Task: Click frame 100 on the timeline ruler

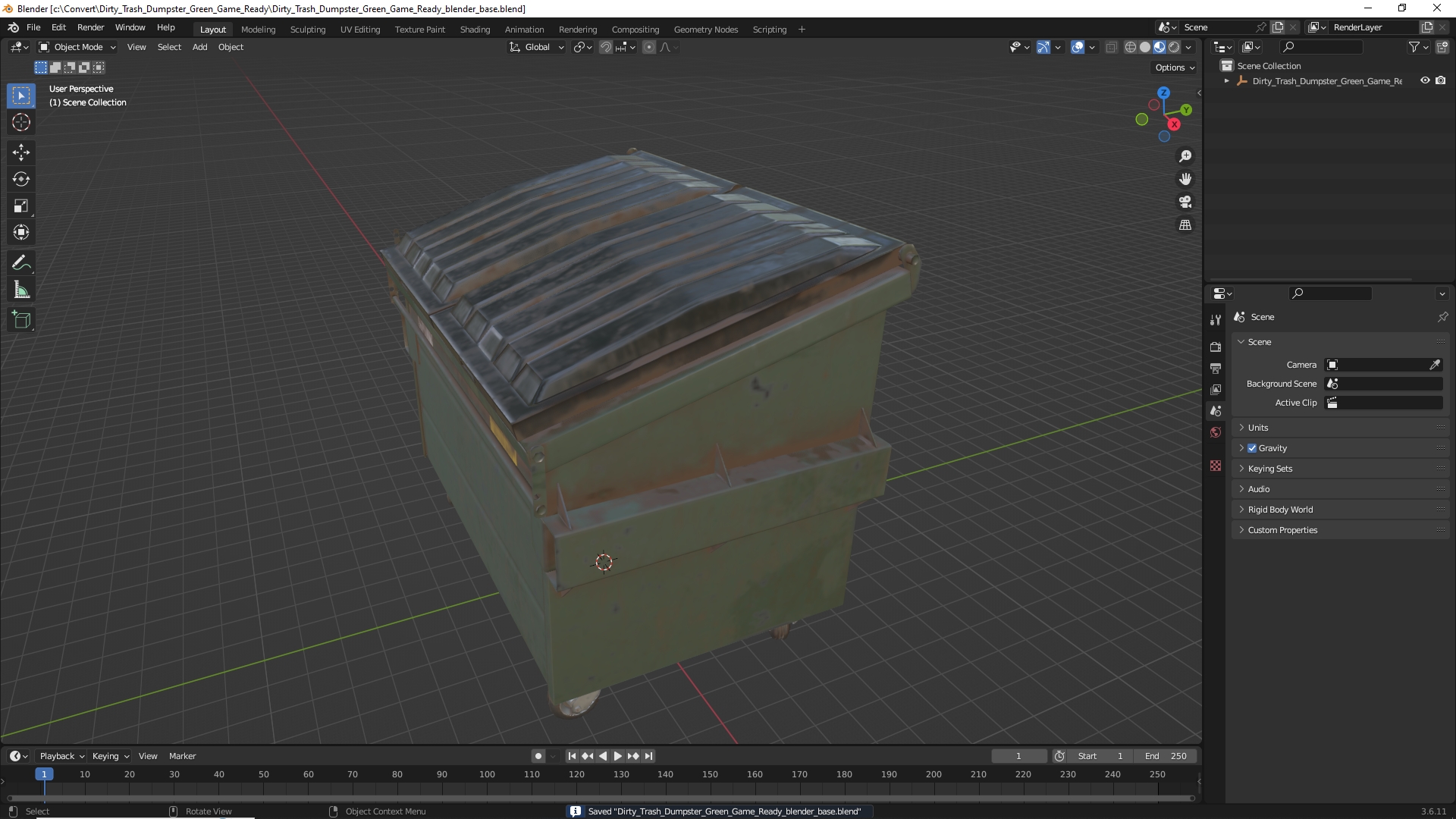Action: (487, 774)
